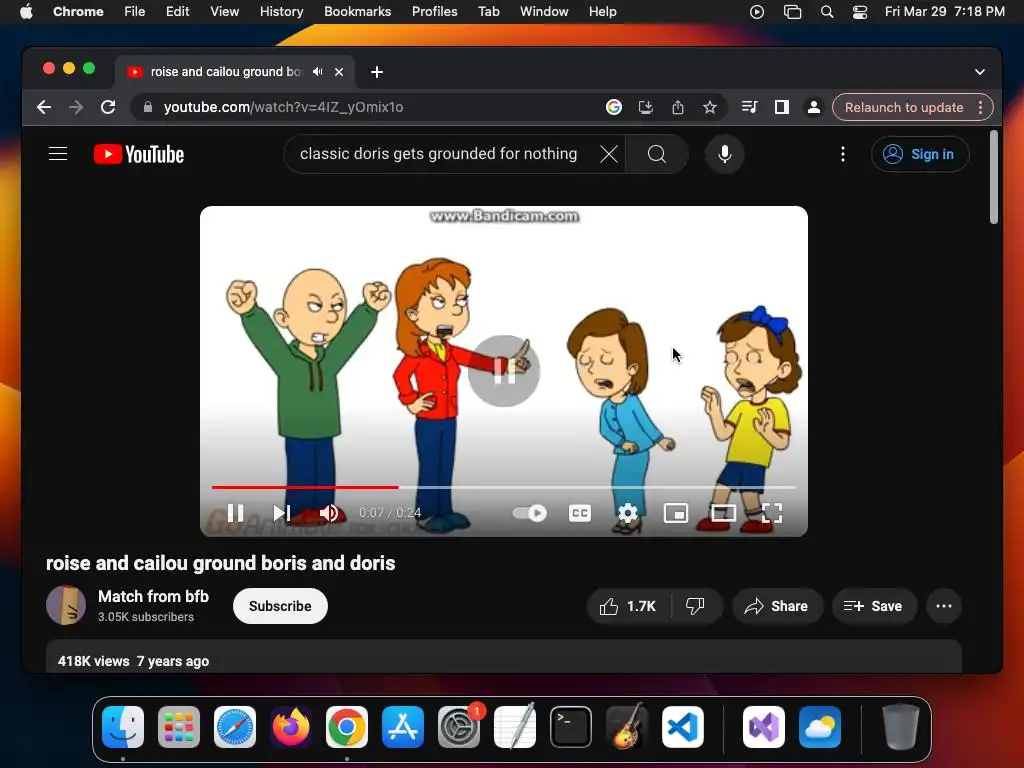Click the YouTube logo
Screen dimensions: 1024x768
[139, 154]
